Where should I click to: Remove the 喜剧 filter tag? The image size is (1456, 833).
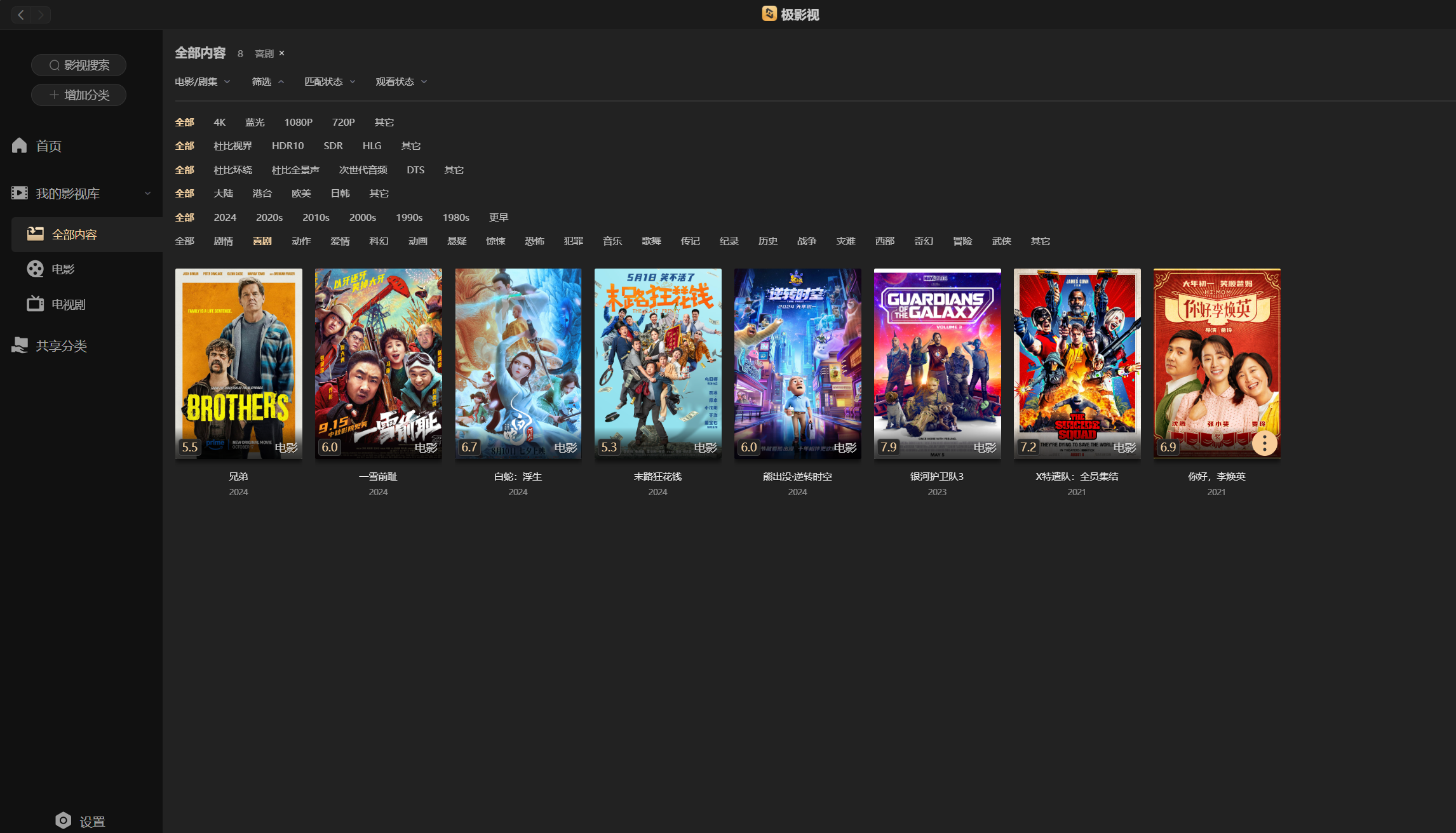point(281,53)
